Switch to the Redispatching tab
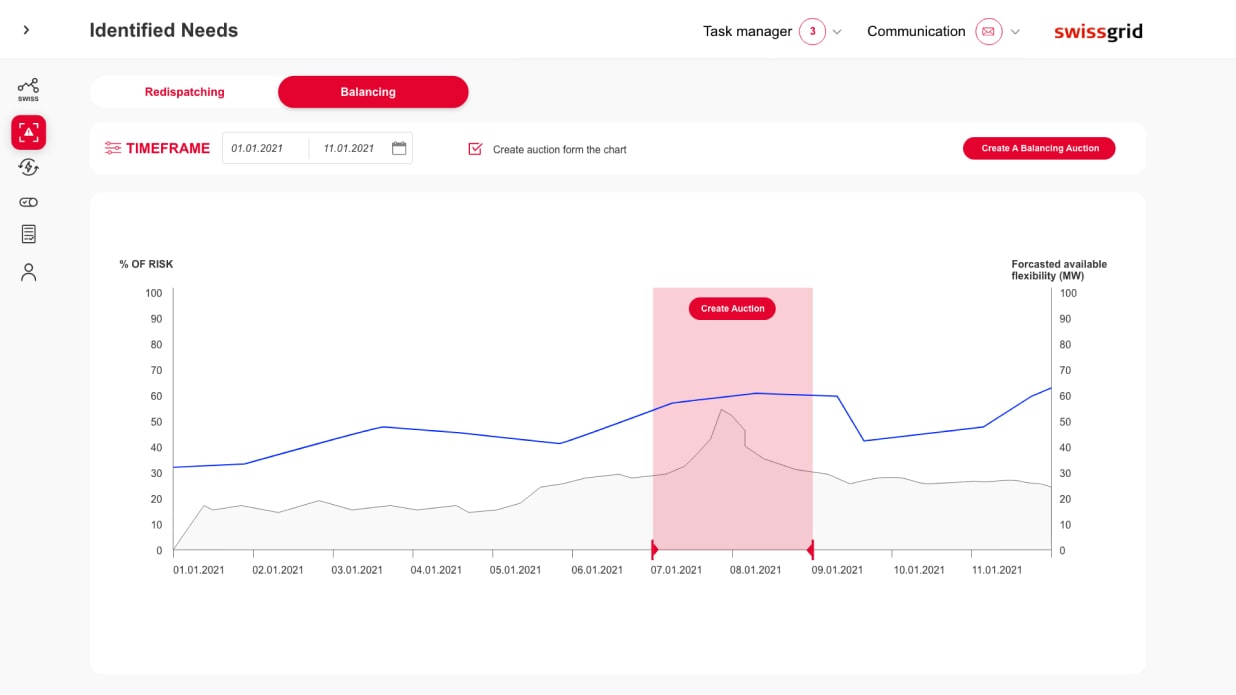Viewport: 1236px width, 695px height. (184, 92)
